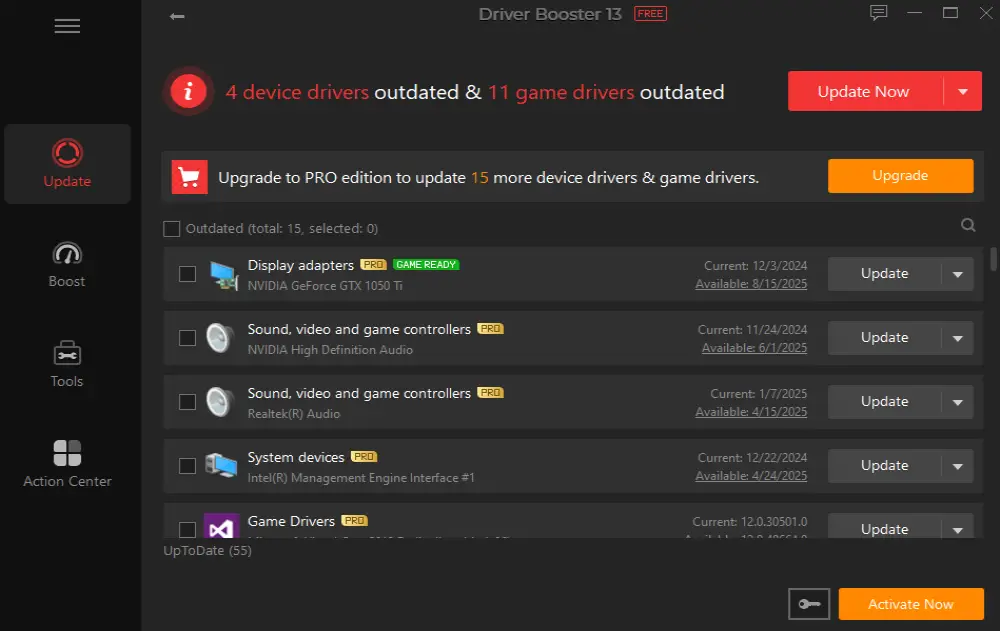Expand dropdown for Intel Management Engine Update
This screenshot has width=1000, height=631.
(957, 466)
